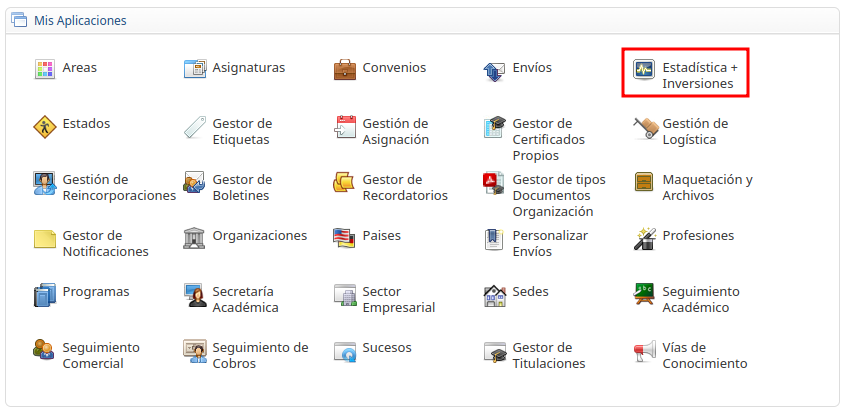Go to Paises text link

(382, 236)
